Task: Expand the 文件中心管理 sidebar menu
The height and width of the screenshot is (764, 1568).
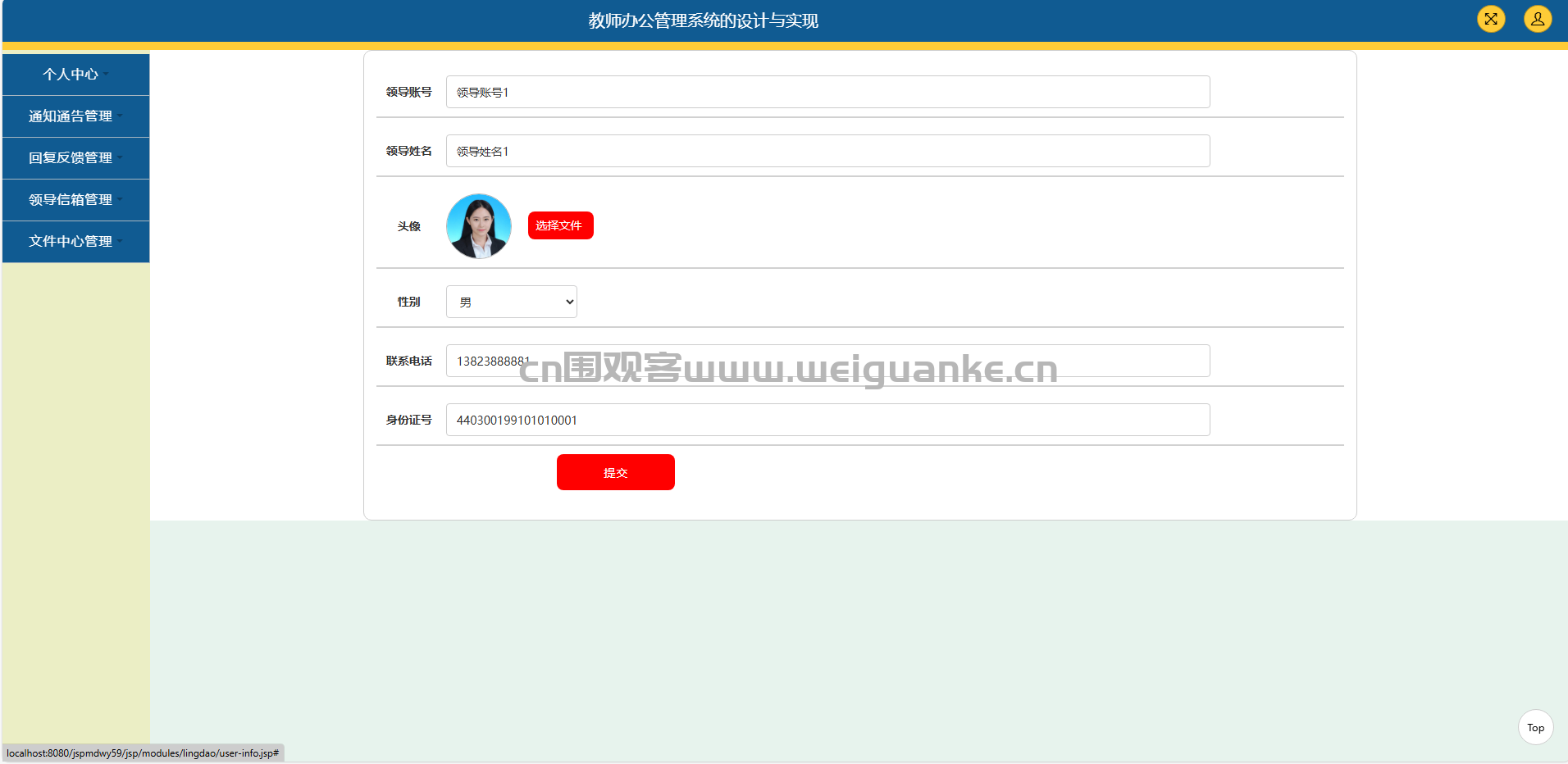Action: point(75,242)
